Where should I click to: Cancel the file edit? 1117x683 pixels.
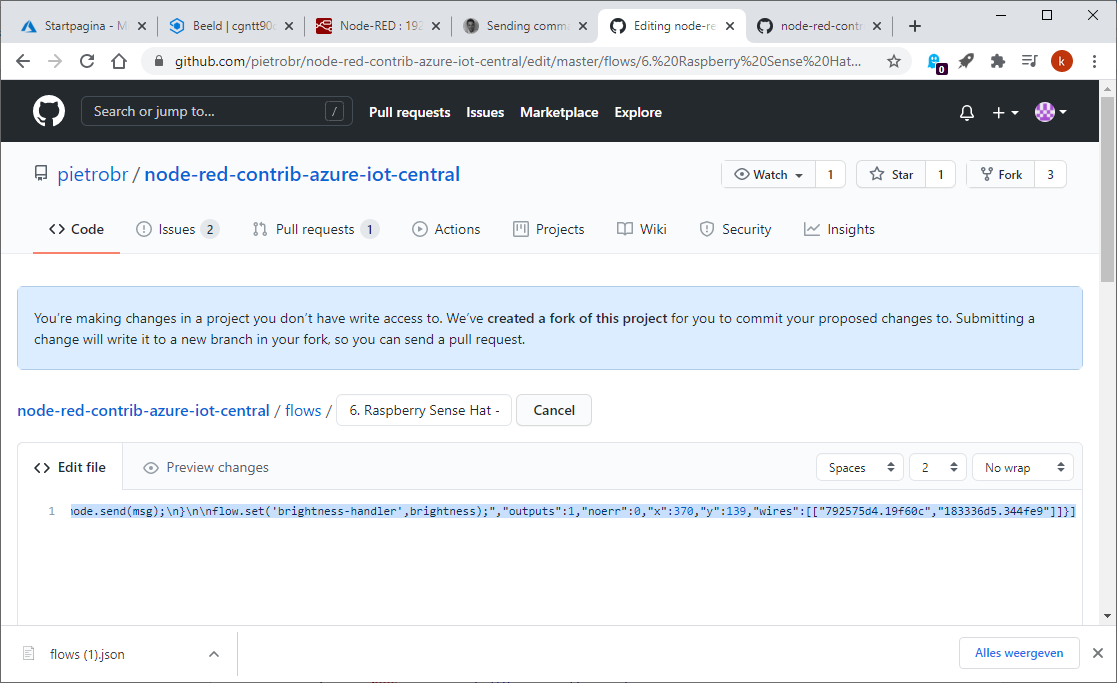[x=554, y=410]
